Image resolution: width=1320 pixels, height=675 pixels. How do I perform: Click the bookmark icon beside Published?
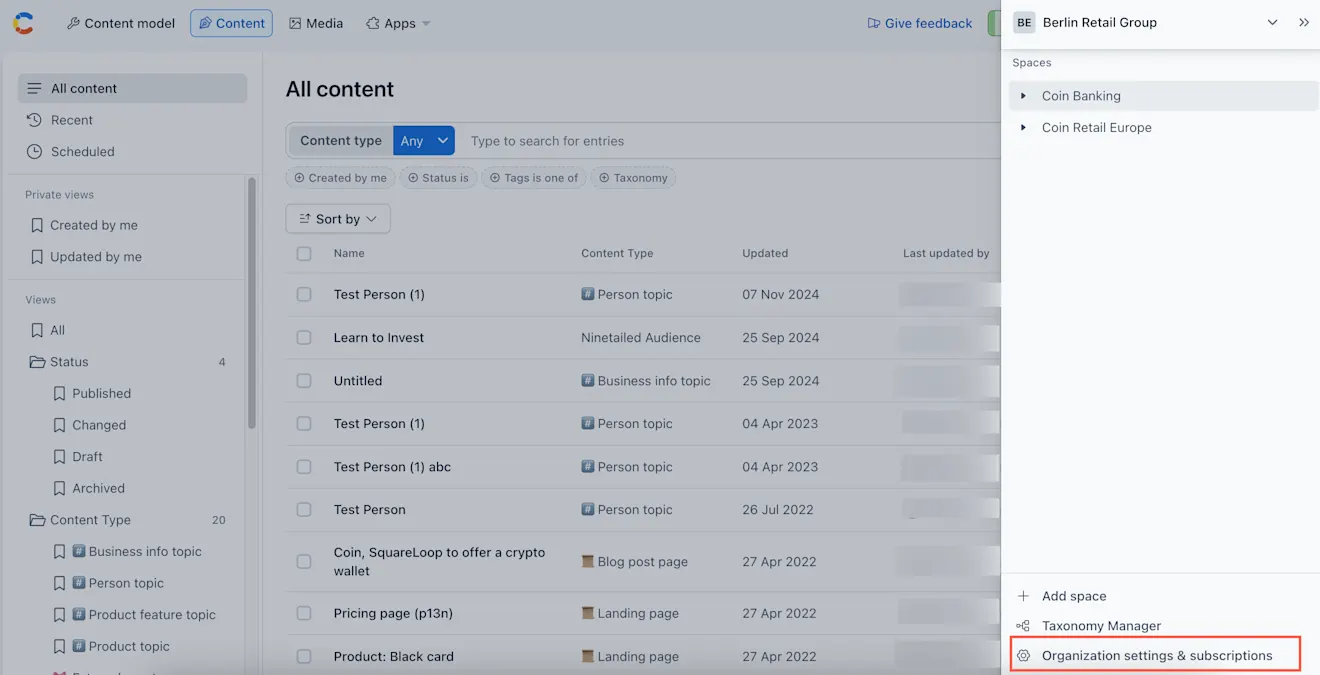[x=59, y=394]
